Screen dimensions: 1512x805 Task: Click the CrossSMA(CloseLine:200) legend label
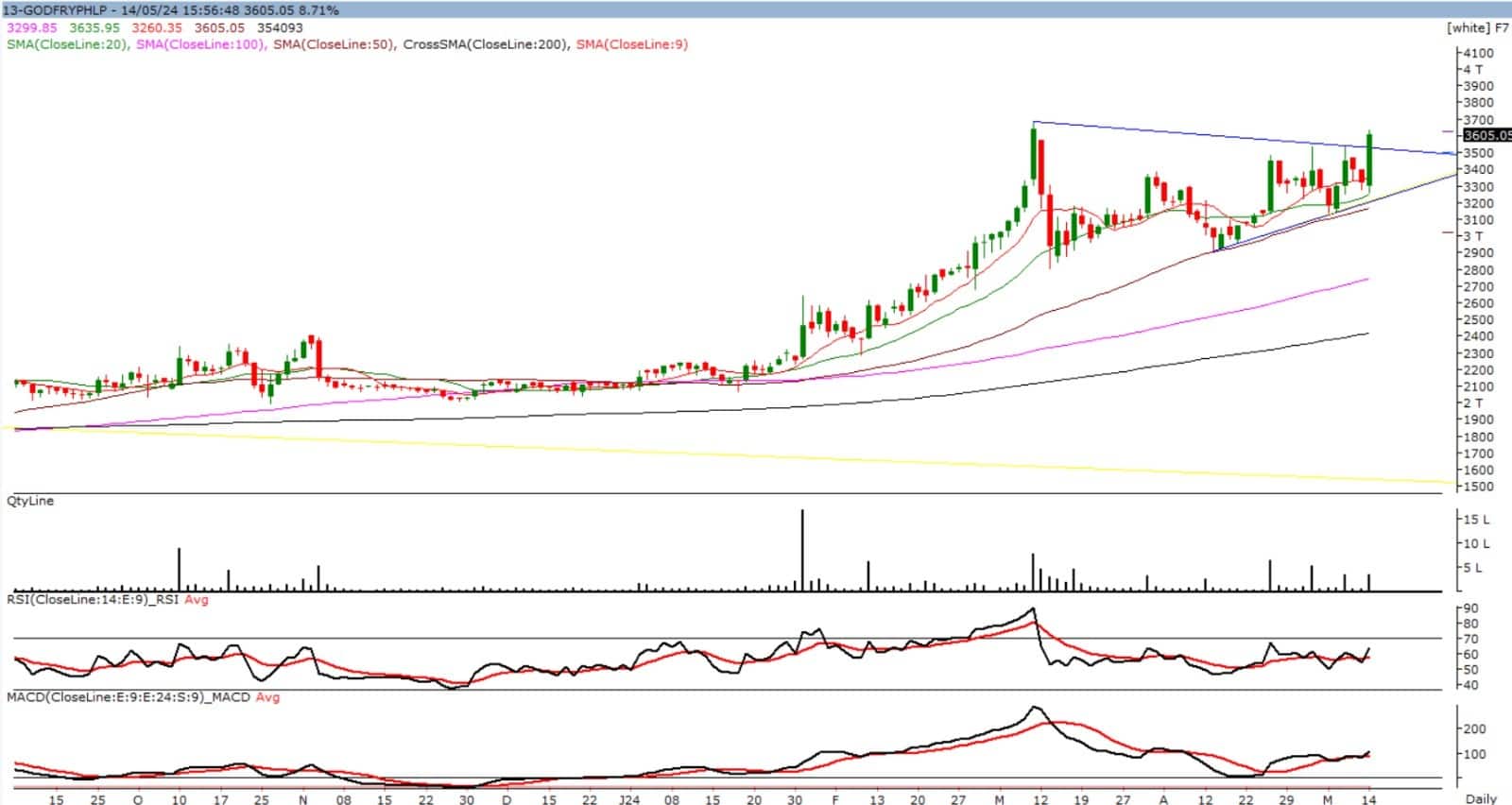(x=486, y=44)
